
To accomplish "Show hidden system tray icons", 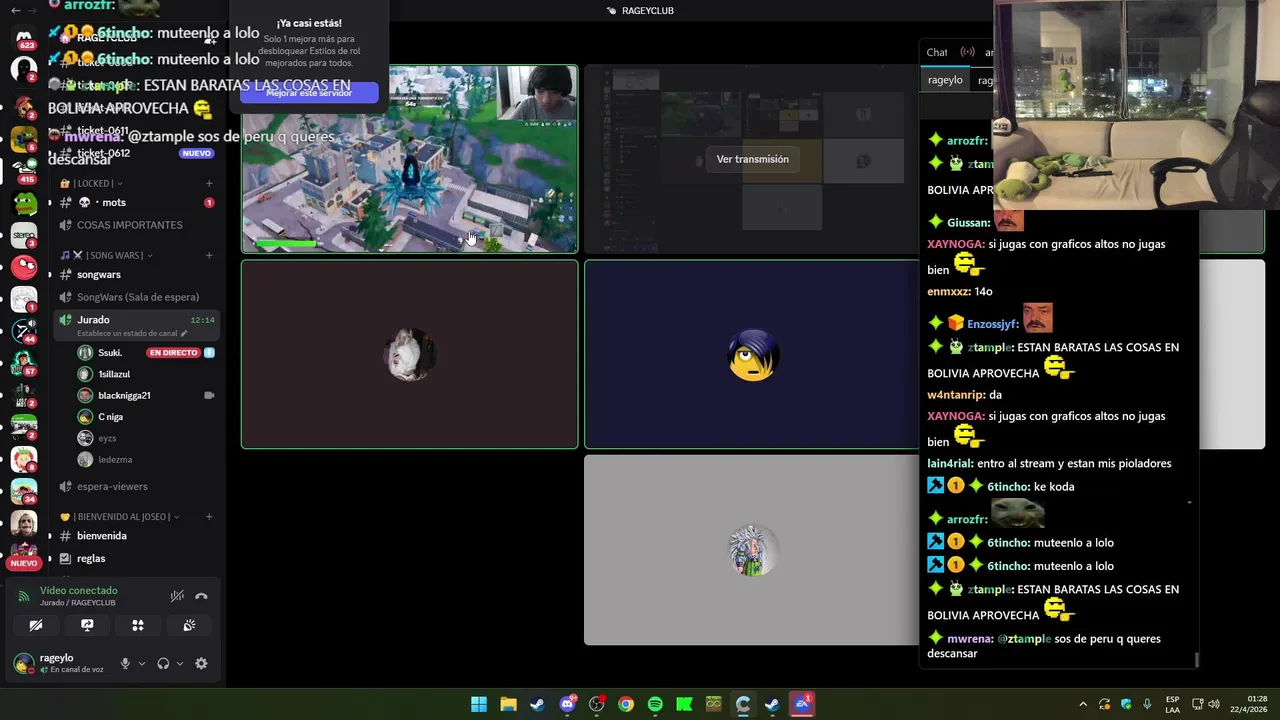I will [1083, 704].
